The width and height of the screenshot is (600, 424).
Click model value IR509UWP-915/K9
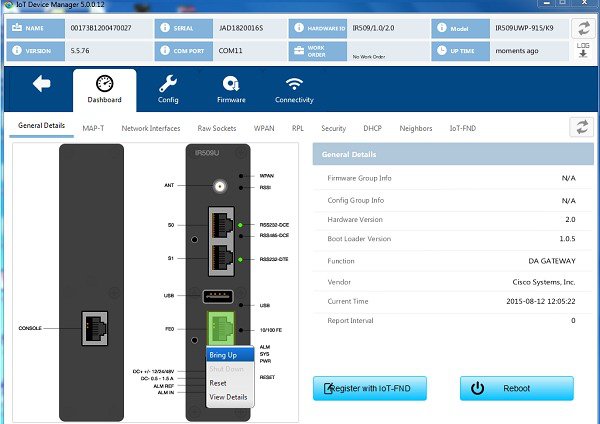pyautogui.click(x=524, y=28)
